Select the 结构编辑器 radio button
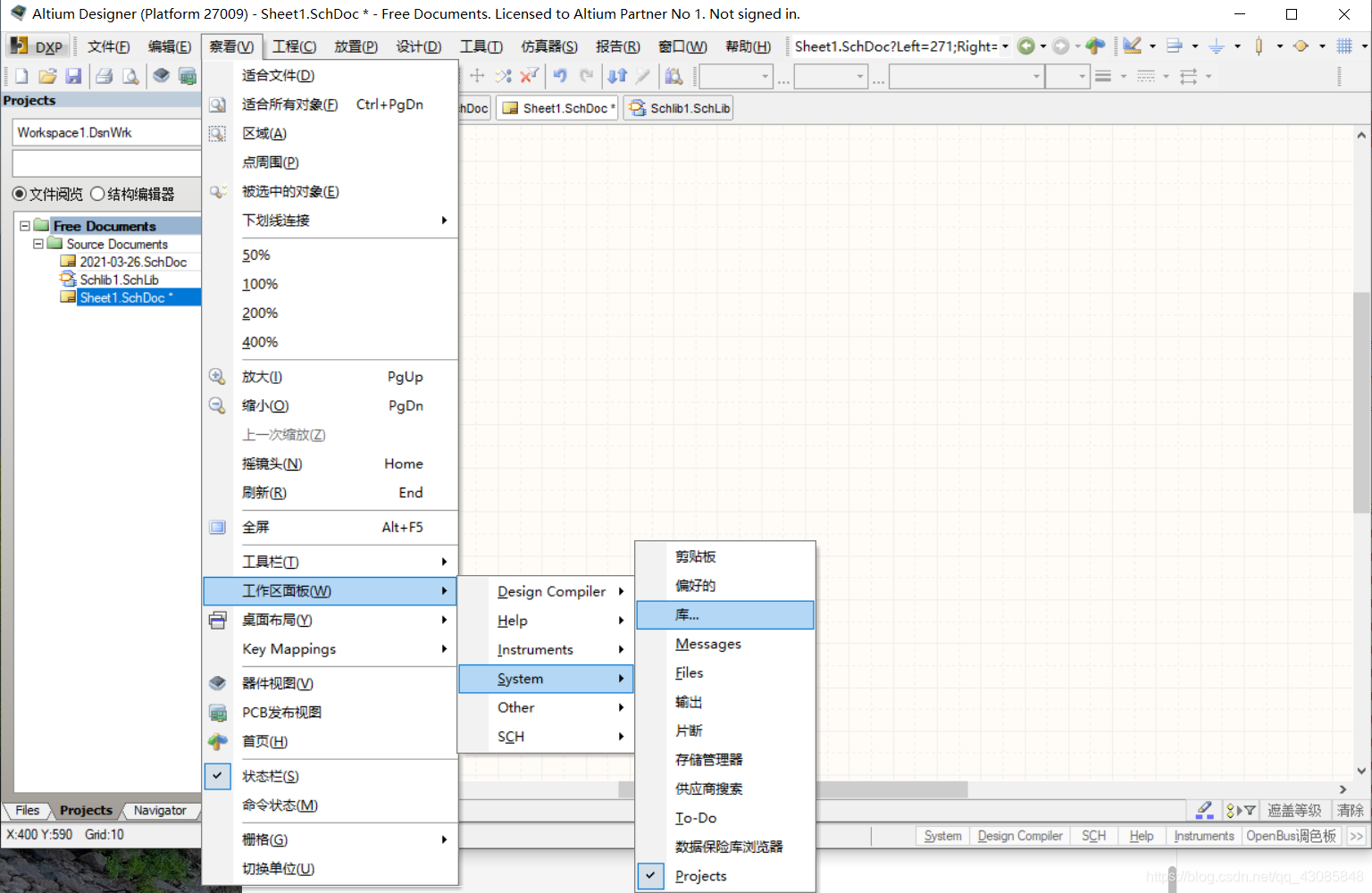The height and width of the screenshot is (893, 1372). [97, 194]
